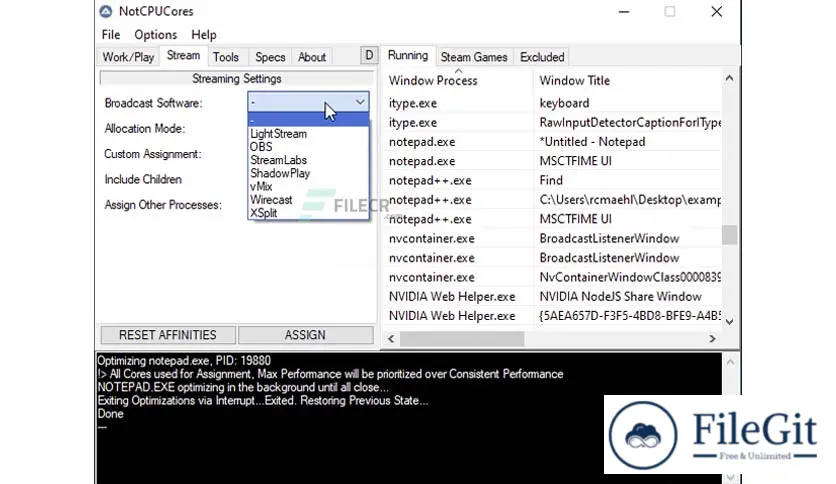Viewport: 836px width, 484px height.
Task: Select the notepad++.exe C:\Users\rcmaehl row
Action: pos(553,200)
